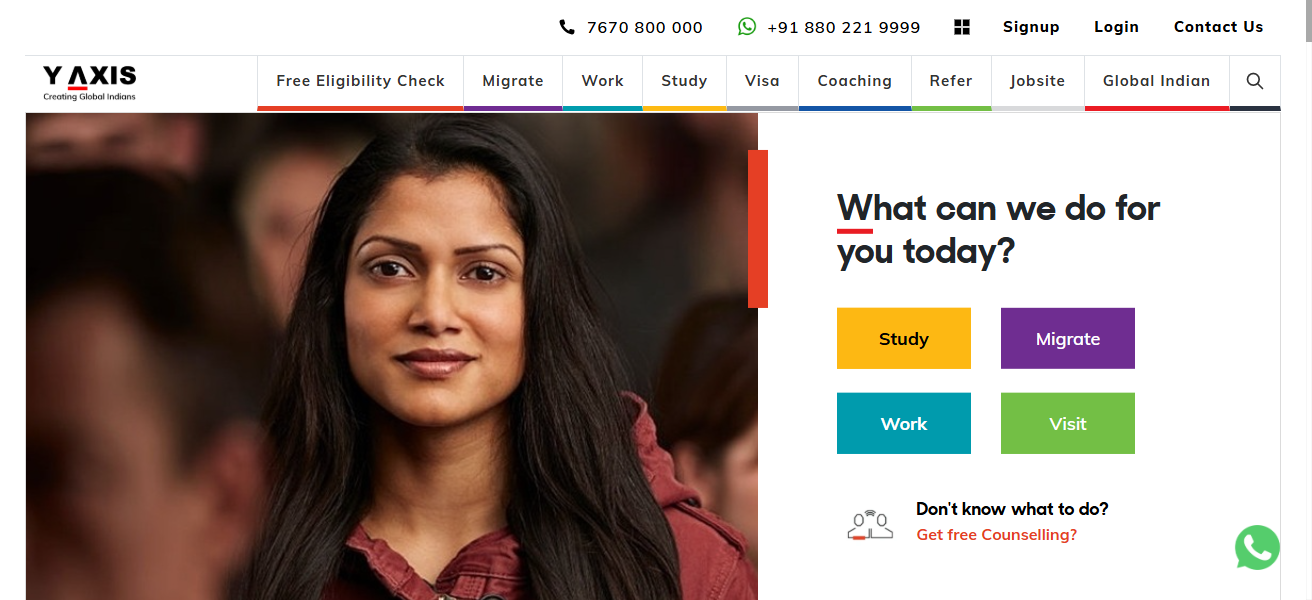
Task: Open the four-square grid apps icon
Action: pos(962,27)
